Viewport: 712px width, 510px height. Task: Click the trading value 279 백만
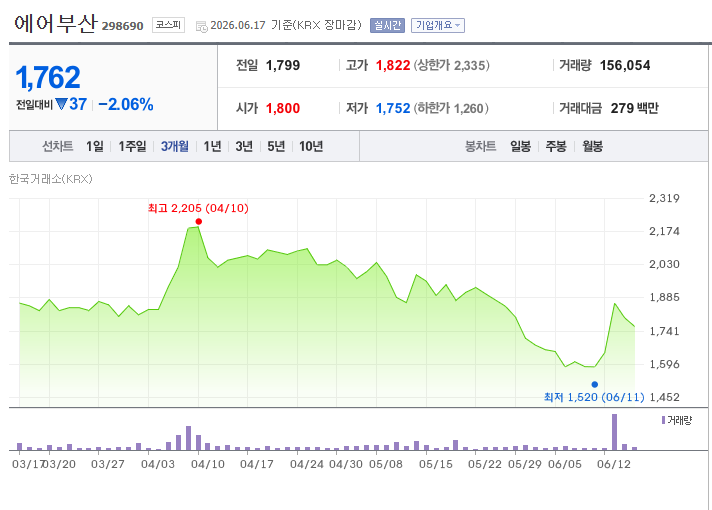pyautogui.click(x=634, y=108)
